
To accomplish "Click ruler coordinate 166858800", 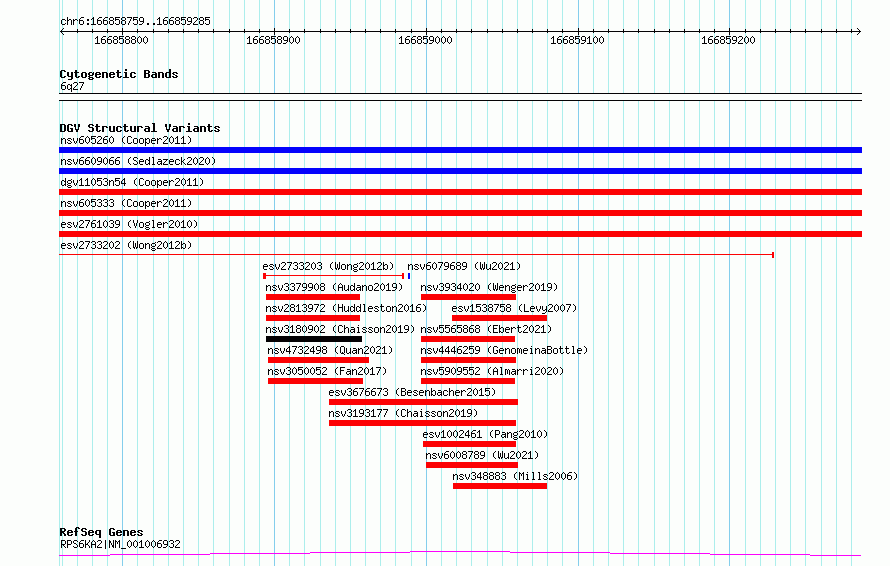I will coord(121,40).
